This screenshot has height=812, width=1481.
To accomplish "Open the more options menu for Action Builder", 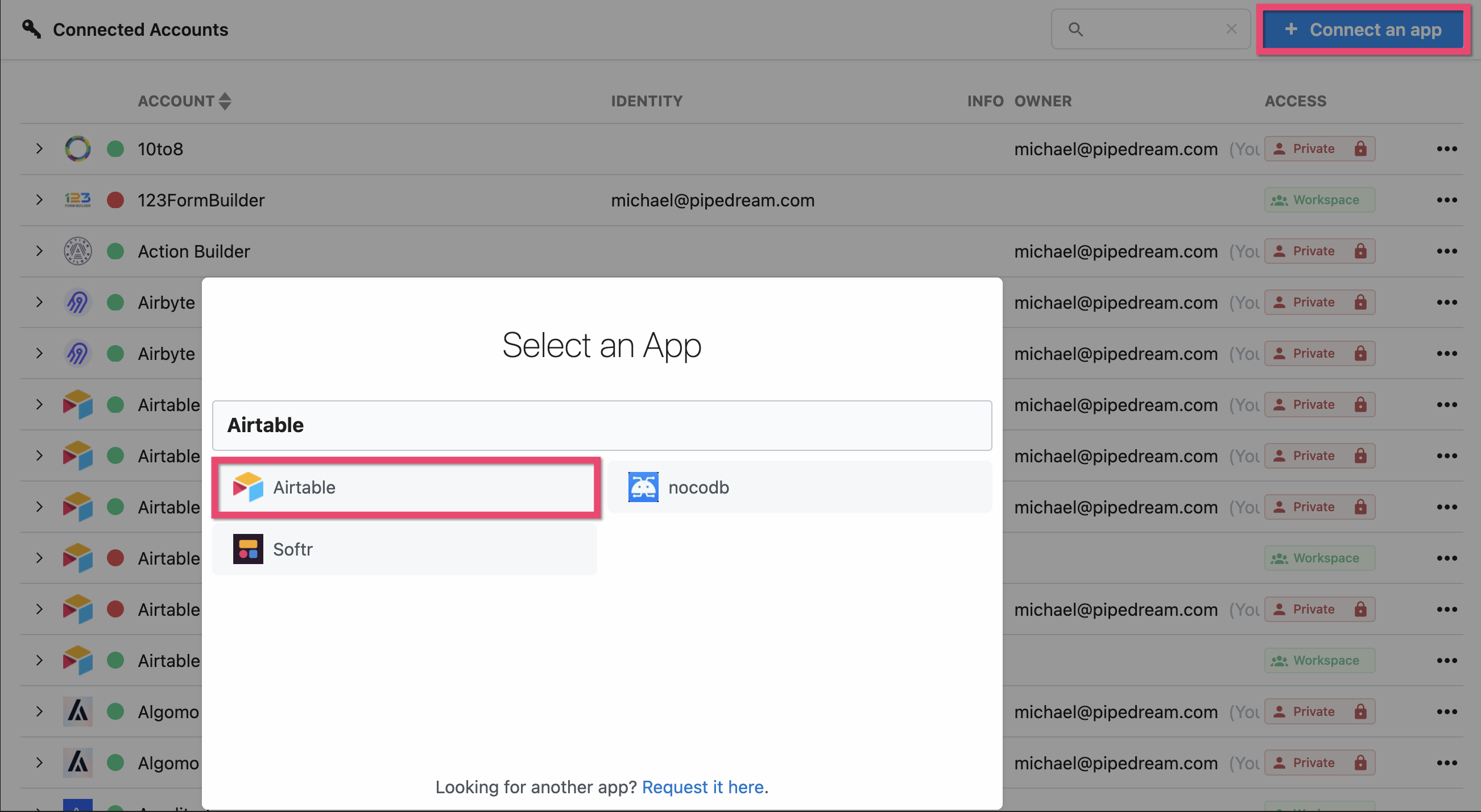I will [x=1446, y=251].
